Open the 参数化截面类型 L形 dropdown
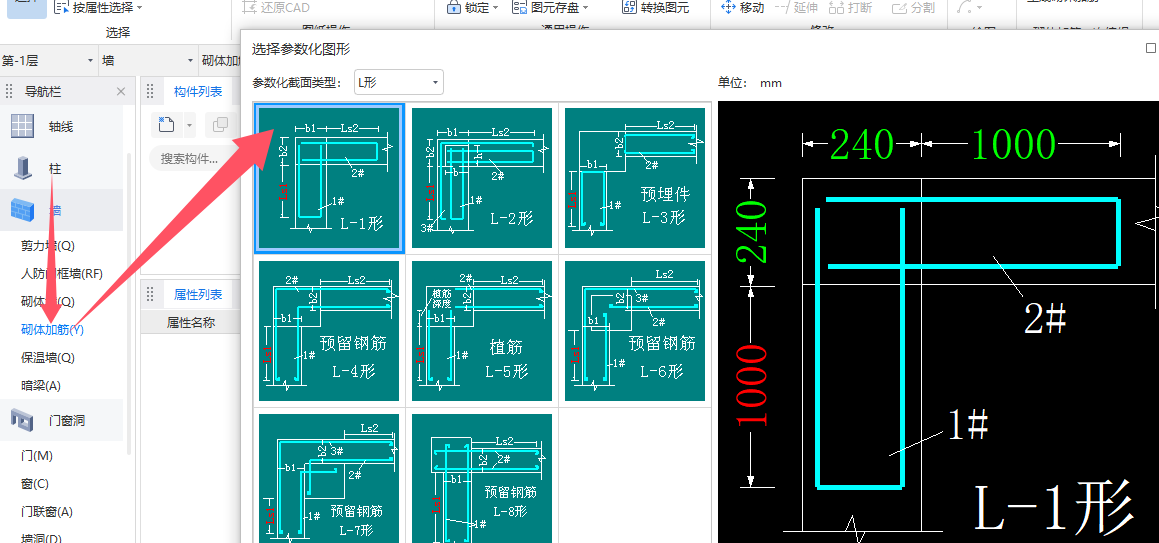This screenshot has width=1159, height=543. pyautogui.click(x=398, y=83)
